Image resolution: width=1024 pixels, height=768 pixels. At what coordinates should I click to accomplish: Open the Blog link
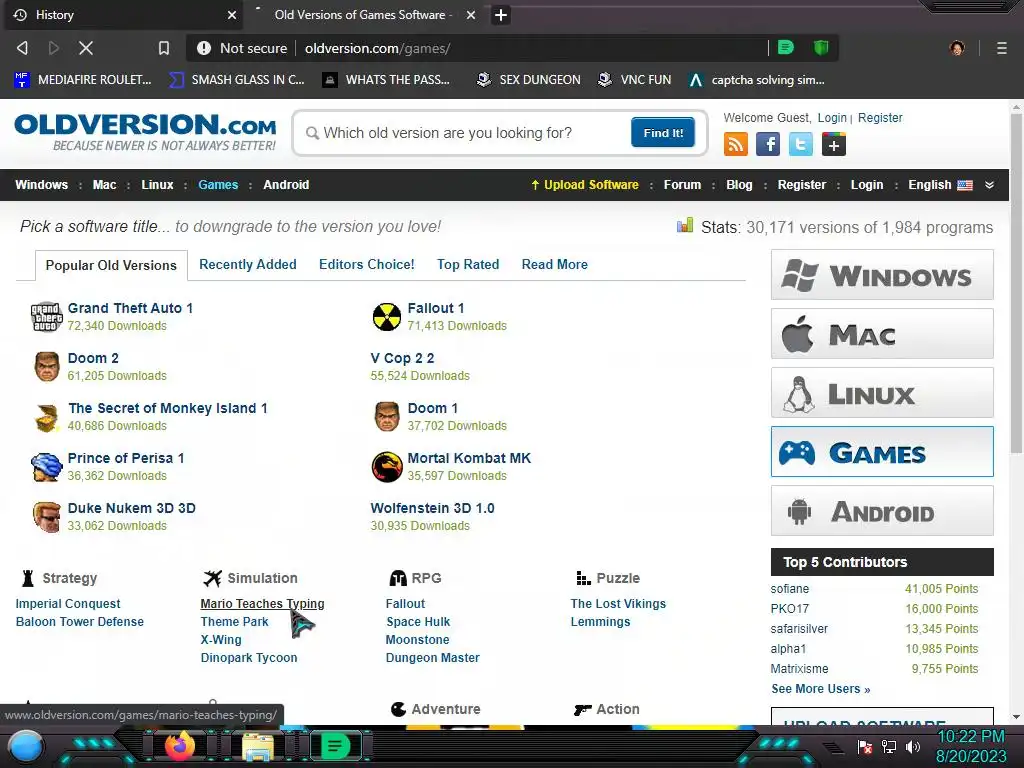click(x=739, y=185)
